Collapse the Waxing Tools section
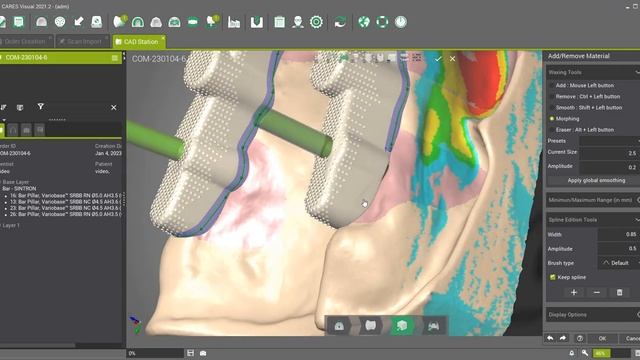 tap(637, 72)
